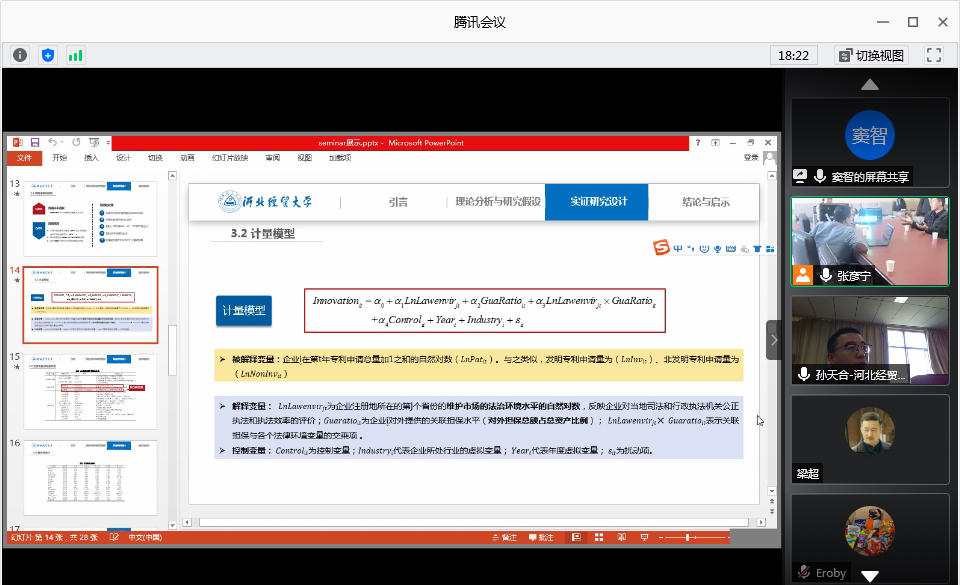Open the meeting info icon
960x585 pixels.
point(20,55)
